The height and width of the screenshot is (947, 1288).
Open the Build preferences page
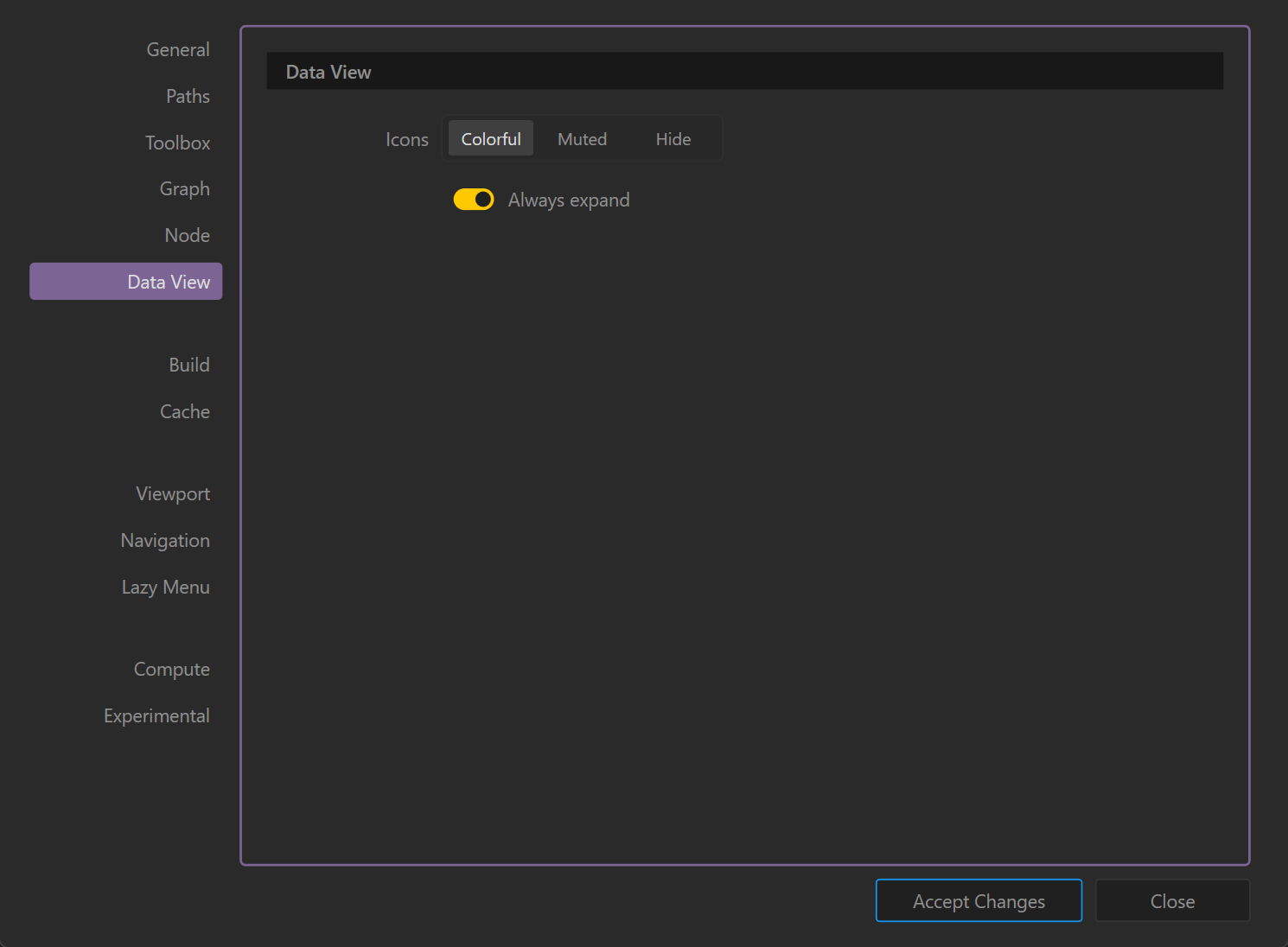click(x=188, y=365)
